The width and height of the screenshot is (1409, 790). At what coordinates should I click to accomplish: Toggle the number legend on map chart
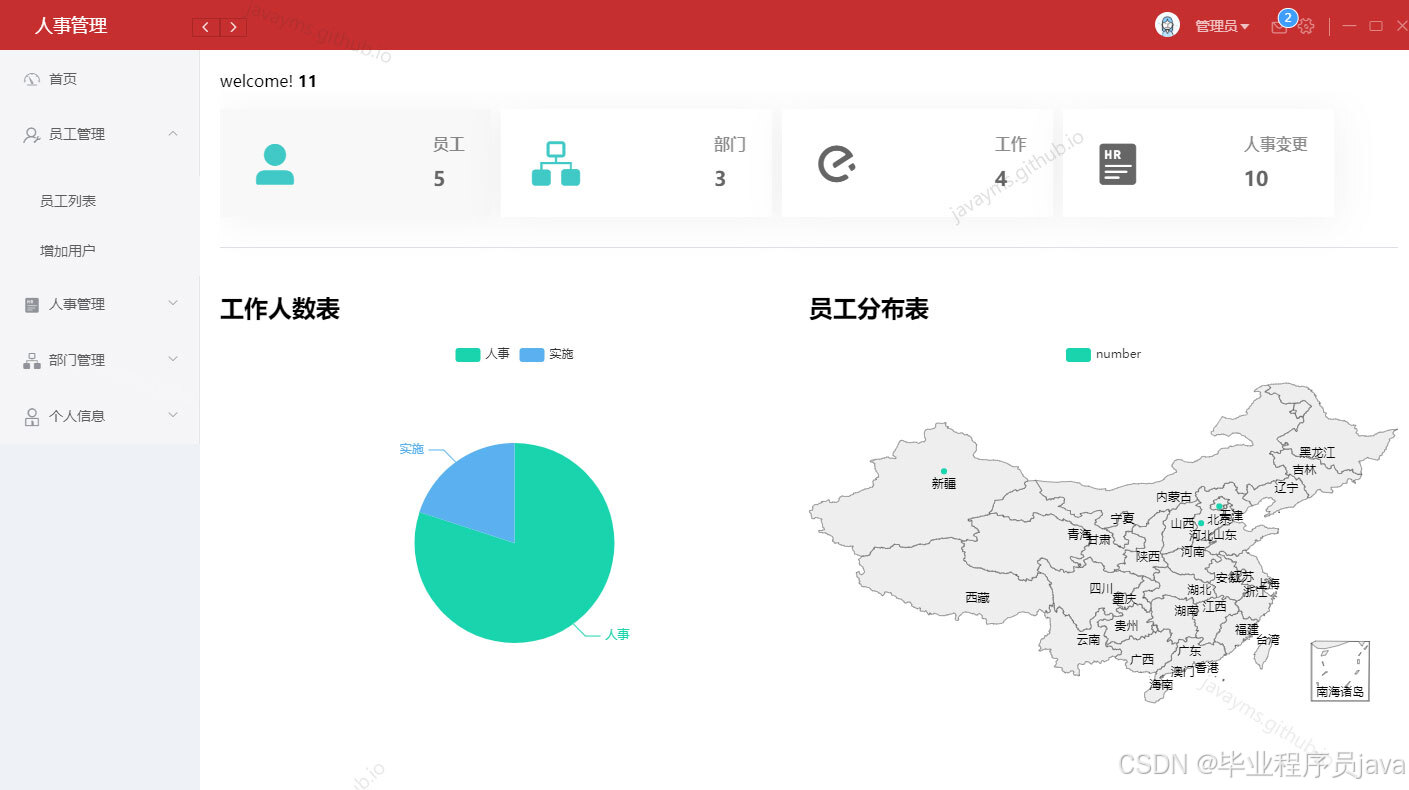click(x=1103, y=354)
